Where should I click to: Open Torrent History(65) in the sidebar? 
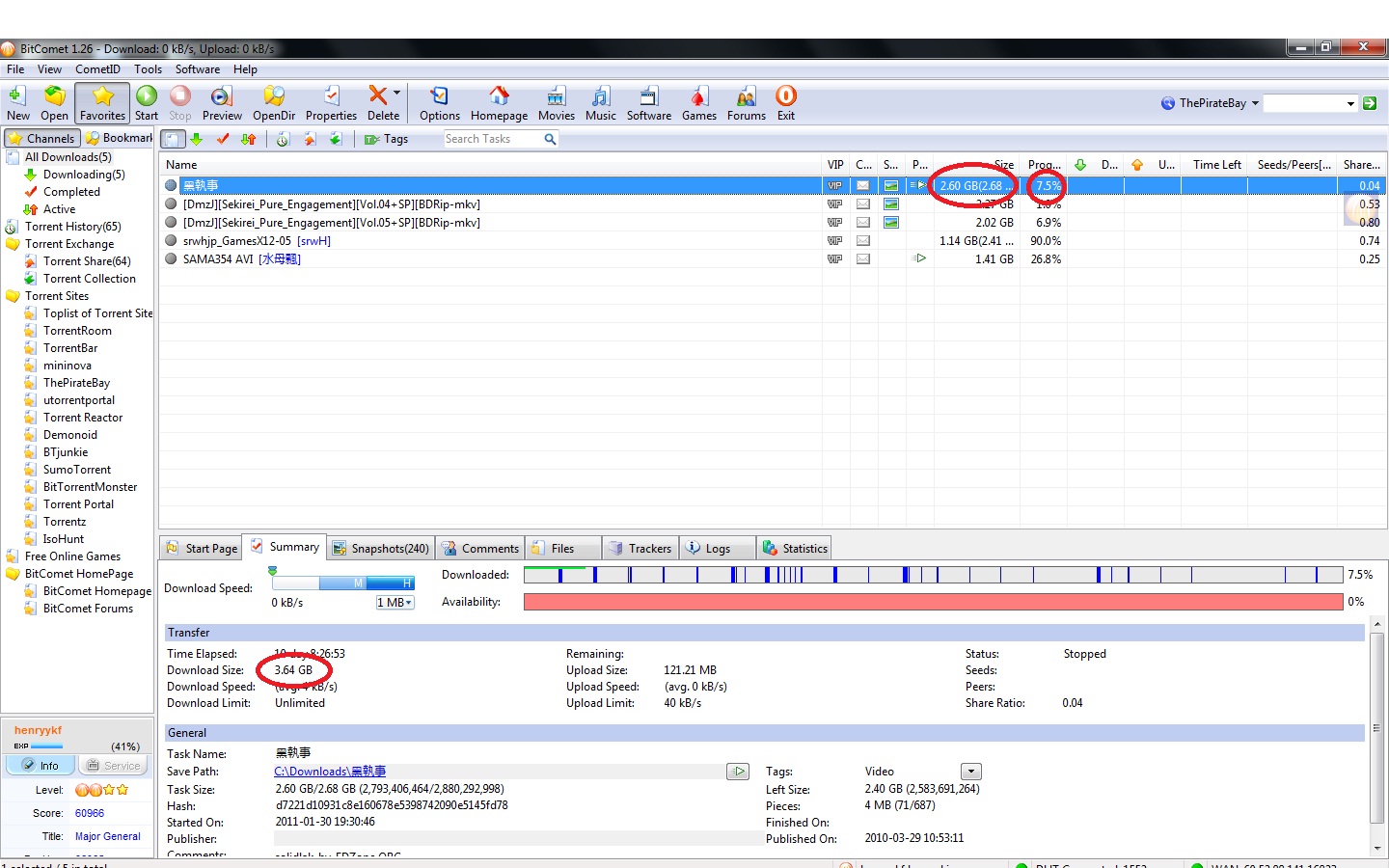pyautogui.click(x=72, y=227)
